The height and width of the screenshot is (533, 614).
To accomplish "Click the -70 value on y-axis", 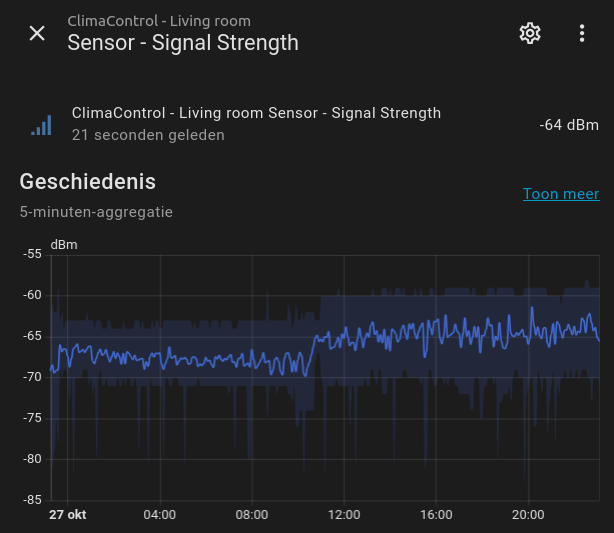I will click(33, 377).
